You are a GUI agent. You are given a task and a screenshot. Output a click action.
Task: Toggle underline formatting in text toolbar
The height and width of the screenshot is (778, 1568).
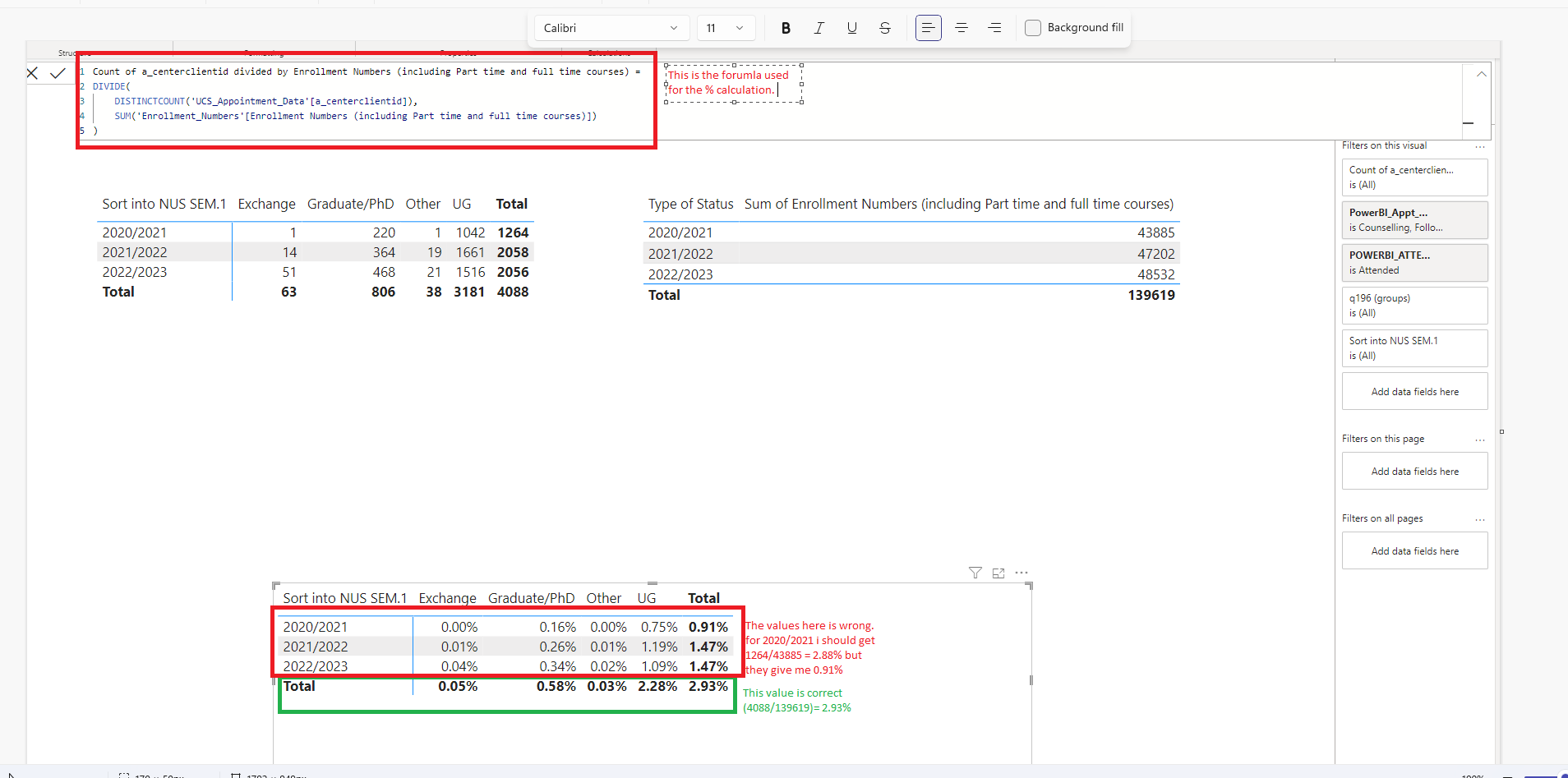(x=852, y=28)
